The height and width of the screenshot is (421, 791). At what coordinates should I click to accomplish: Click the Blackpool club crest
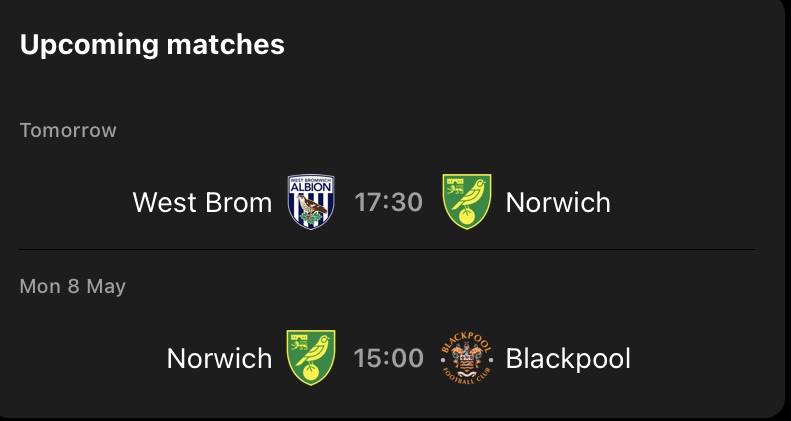click(x=466, y=358)
